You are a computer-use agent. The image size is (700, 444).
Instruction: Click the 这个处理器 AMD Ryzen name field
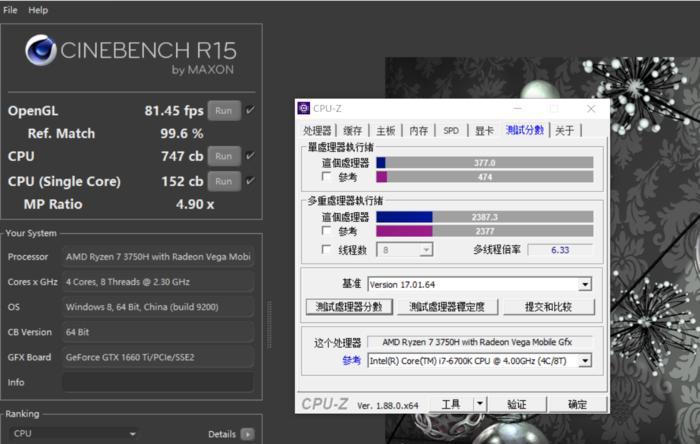(x=479, y=342)
